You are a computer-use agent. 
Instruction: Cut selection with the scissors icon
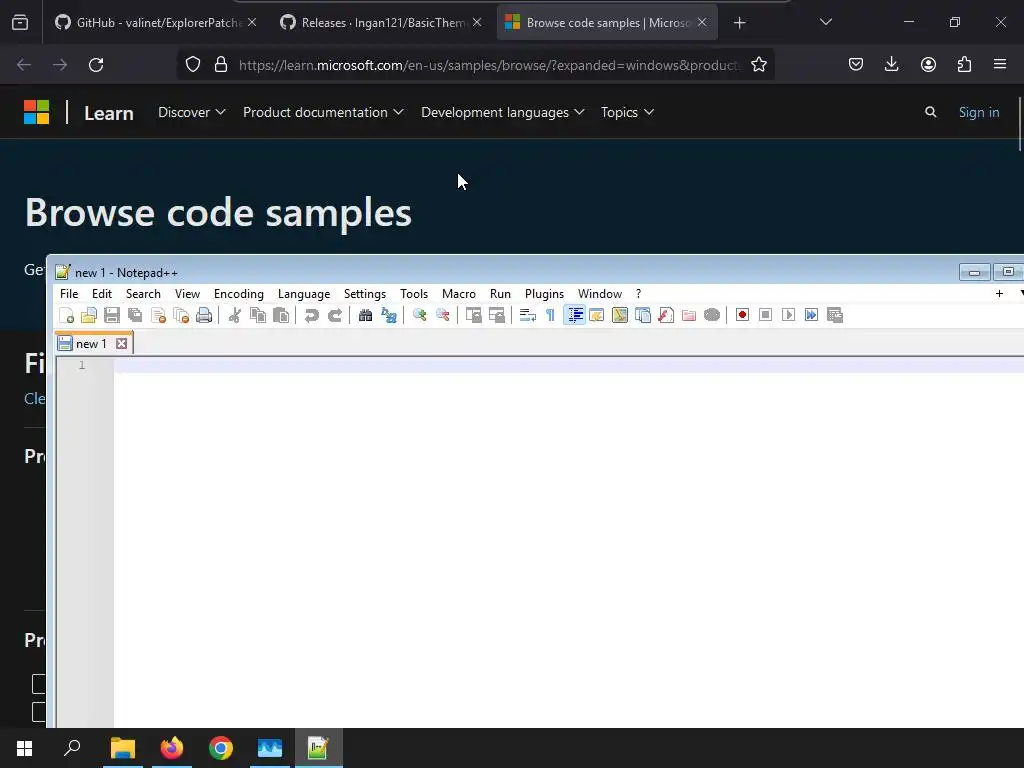click(x=235, y=315)
